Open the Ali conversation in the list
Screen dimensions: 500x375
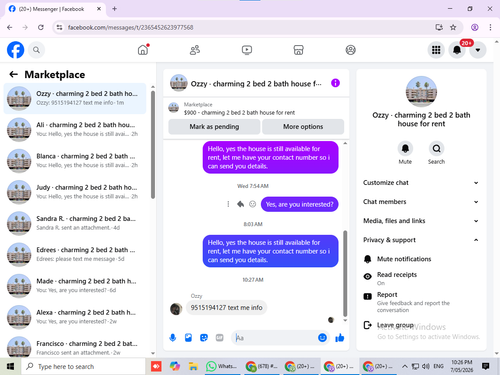tap(75, 129)
